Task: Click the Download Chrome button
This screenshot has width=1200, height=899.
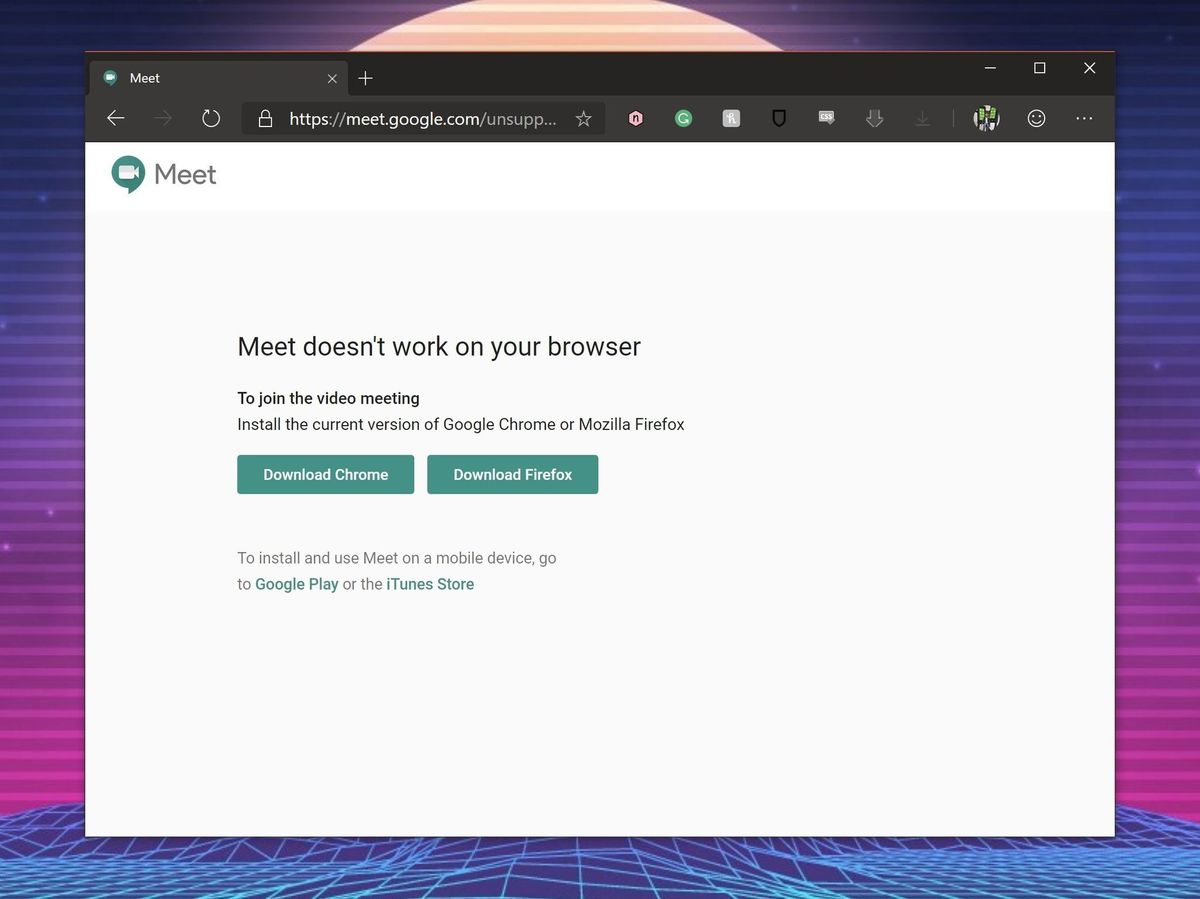Action: pyautogui.click(x=325, y=474)
